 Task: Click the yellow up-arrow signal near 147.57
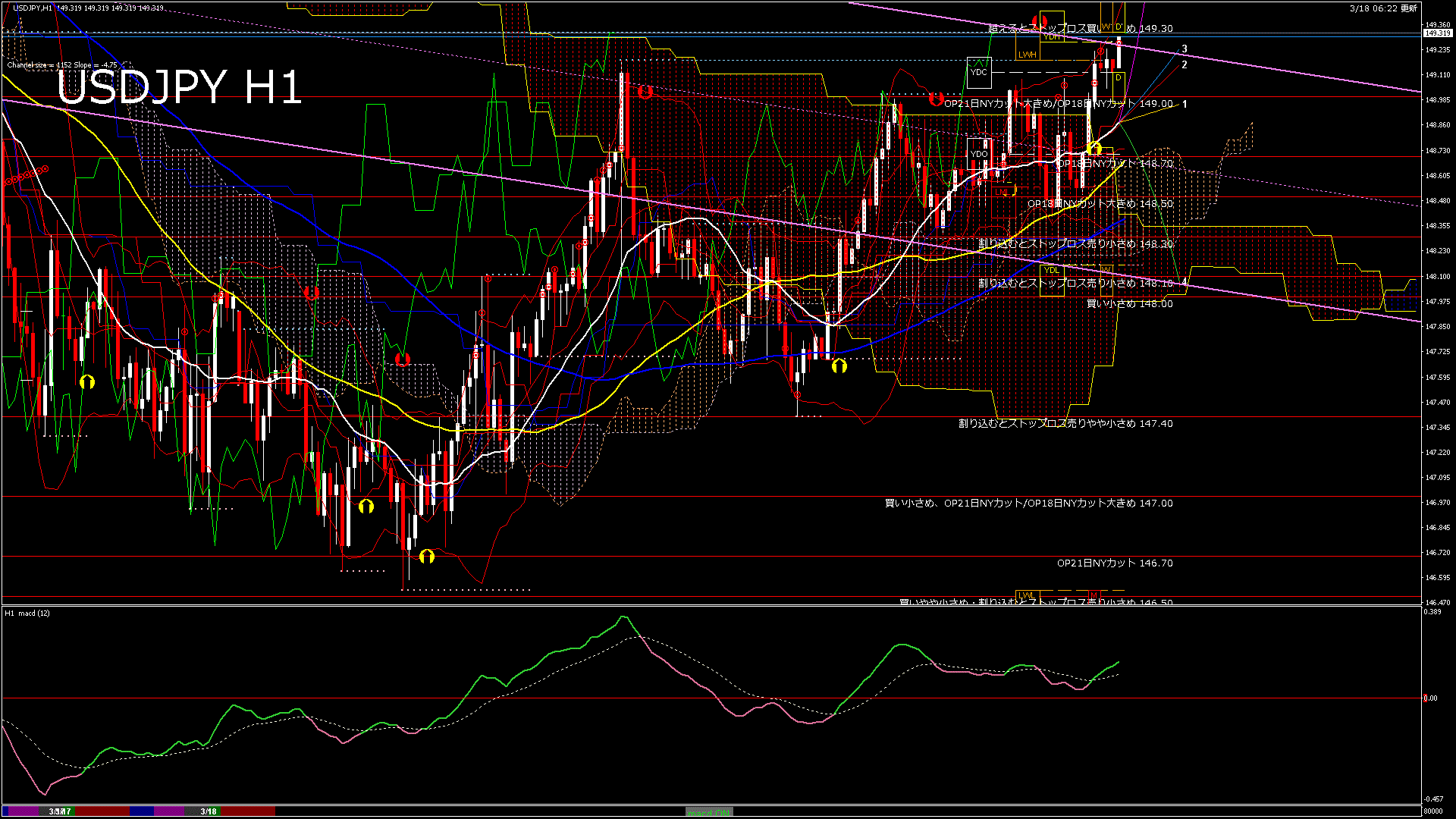tap(87, 381)
